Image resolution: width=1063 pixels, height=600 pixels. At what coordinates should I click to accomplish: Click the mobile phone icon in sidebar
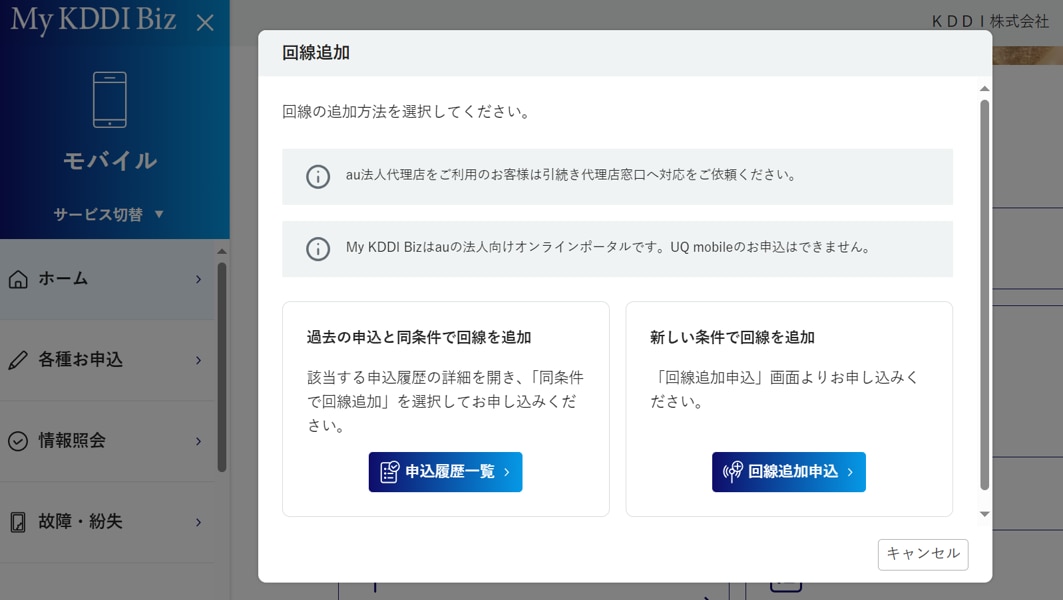pos(110,100)
